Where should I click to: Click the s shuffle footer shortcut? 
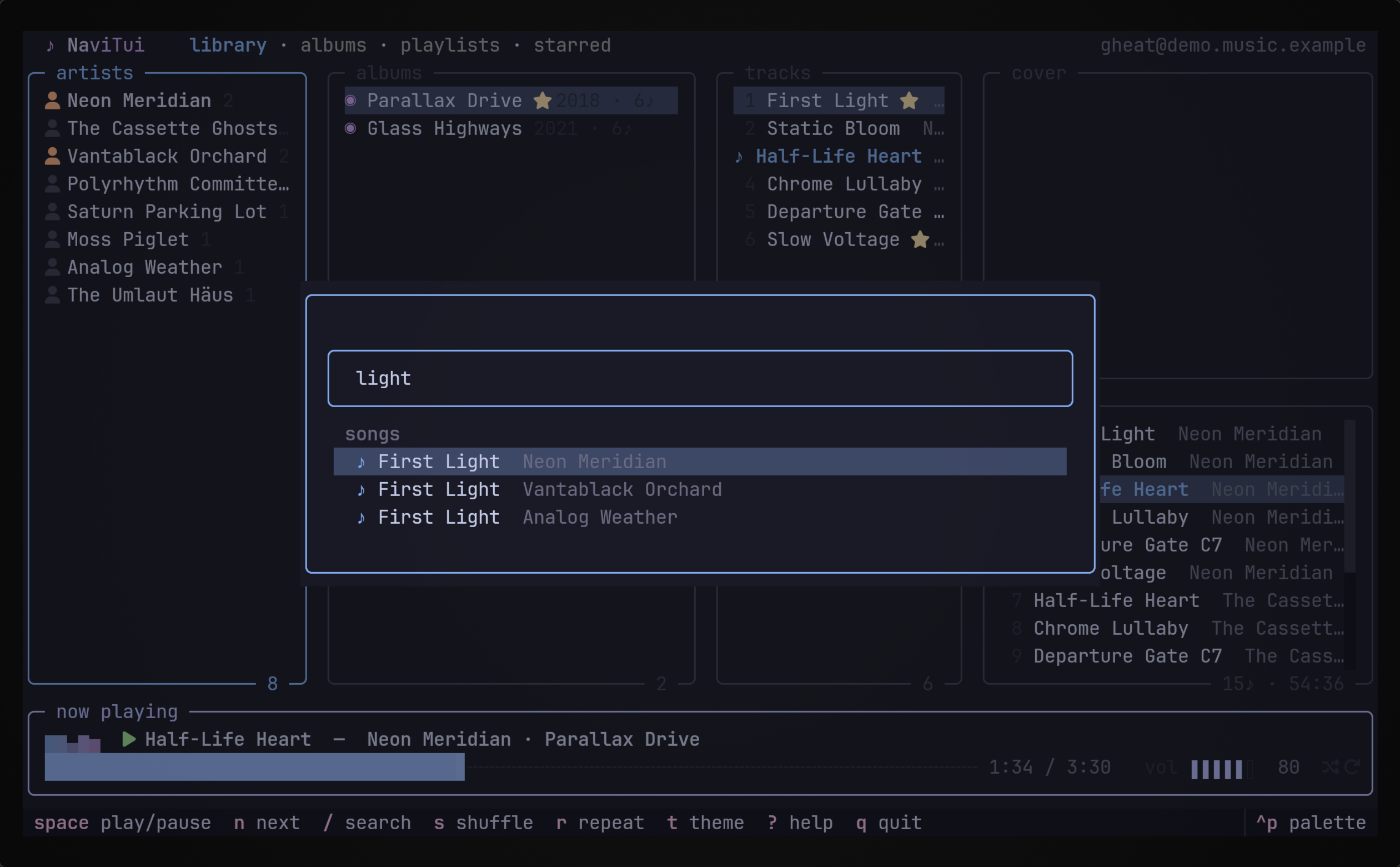pyautogui.click(x=483, y=823)
